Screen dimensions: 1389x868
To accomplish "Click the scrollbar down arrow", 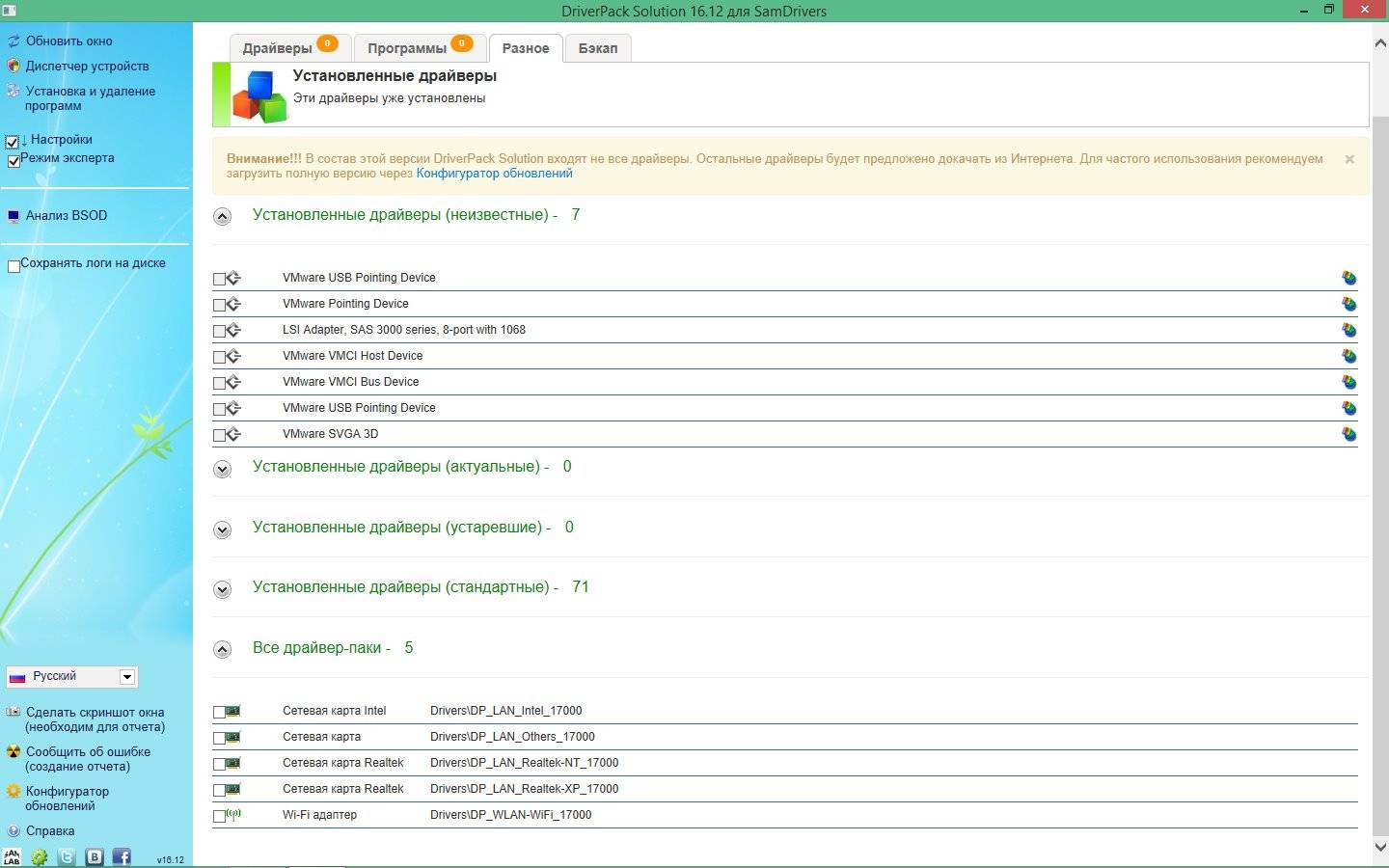I will [x=1379, y=847].
